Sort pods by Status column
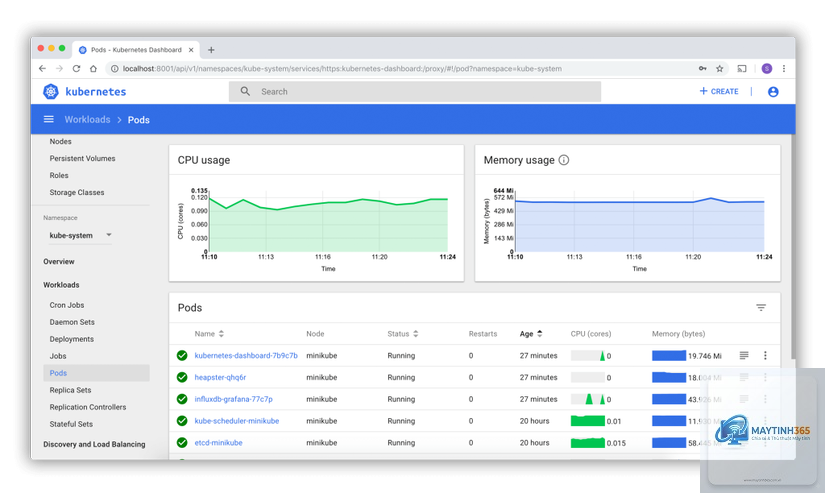Viewport: 825px width, 493px height. [403, 334]
